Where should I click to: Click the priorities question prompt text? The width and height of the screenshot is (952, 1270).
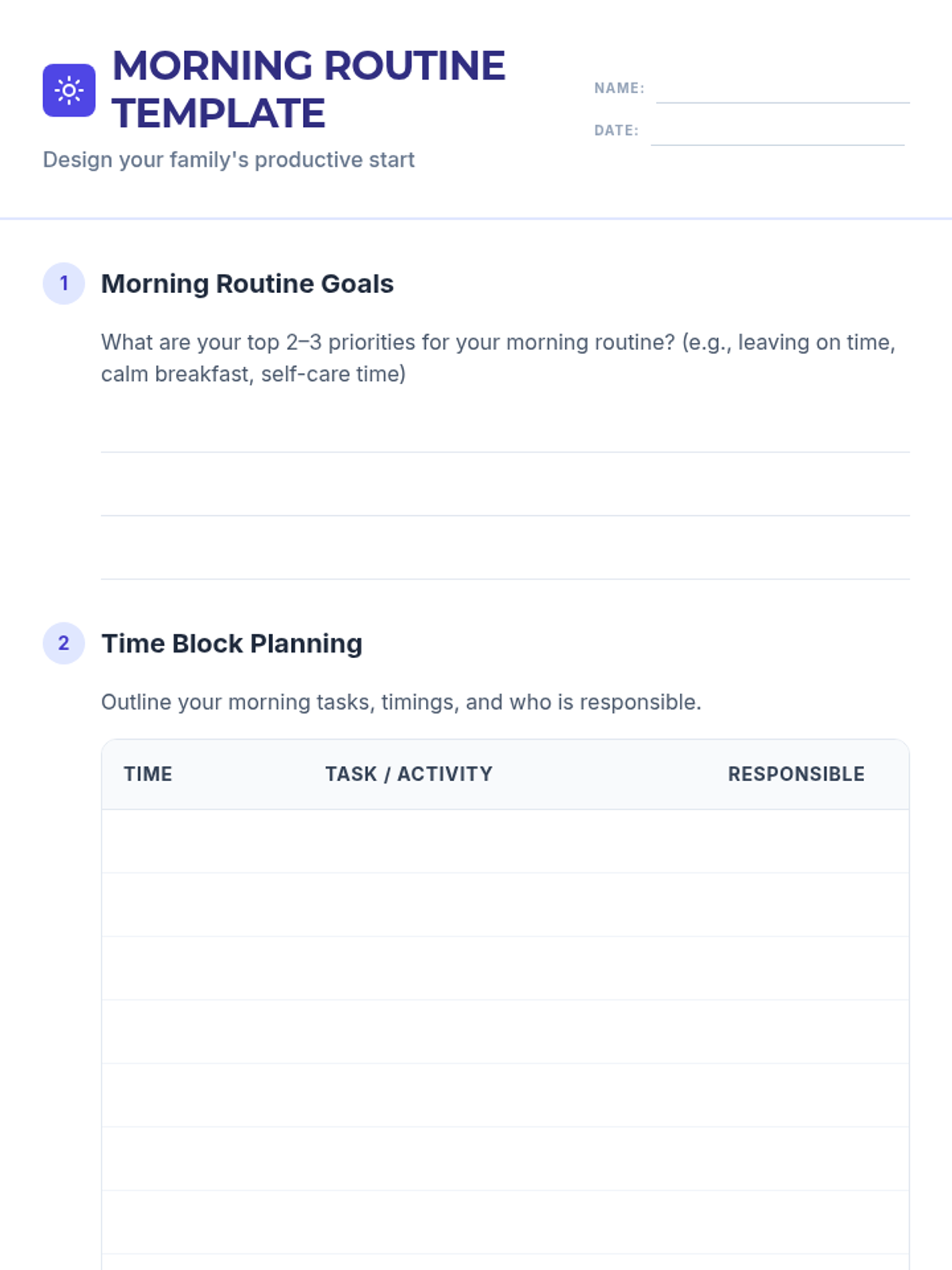(497, 358)
